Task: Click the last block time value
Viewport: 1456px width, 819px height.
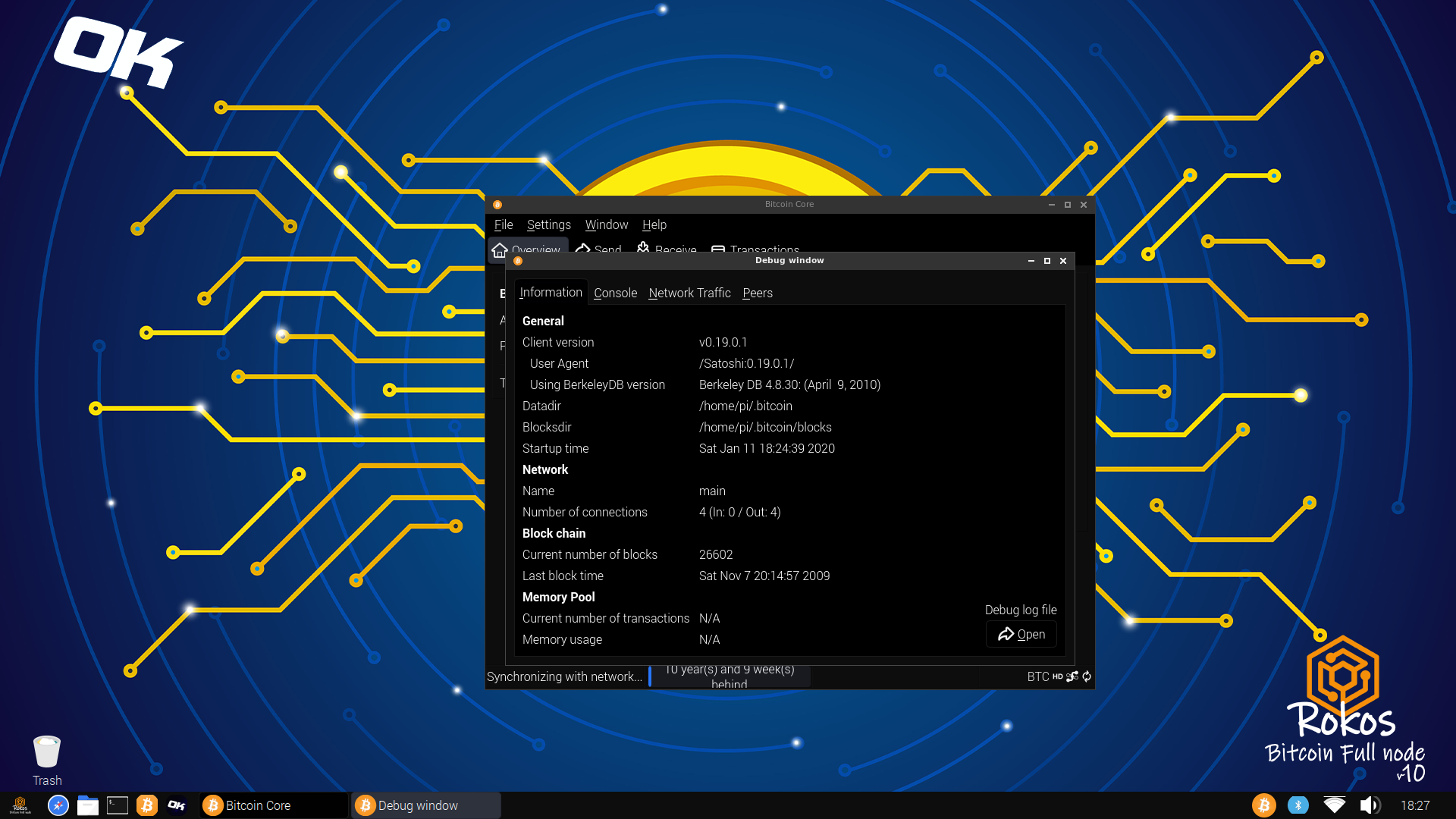Action: tap(764, 576)
